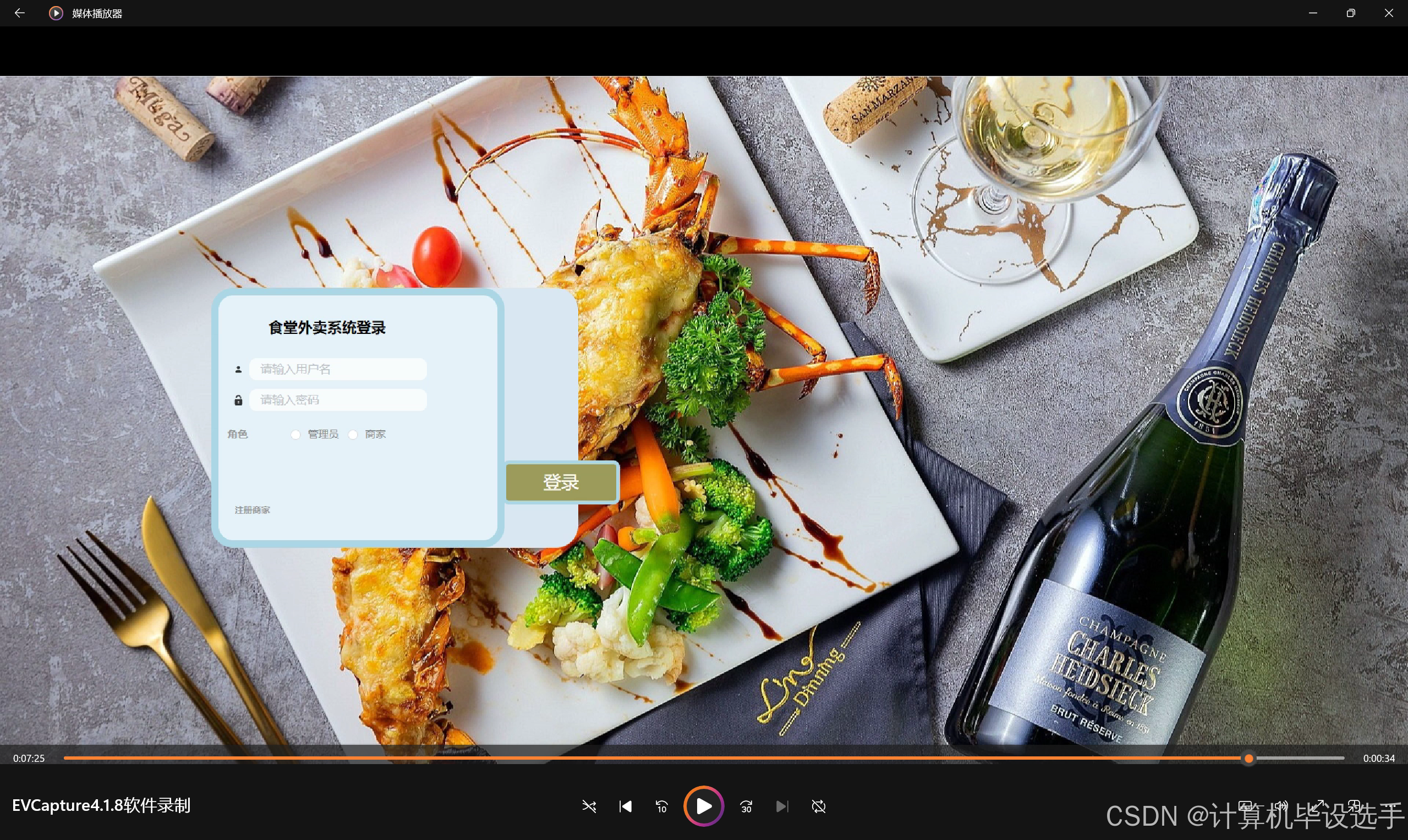Viewport: 1408px width, 840px height.
Task: Click the 登录 button
Action: [561, 482]
